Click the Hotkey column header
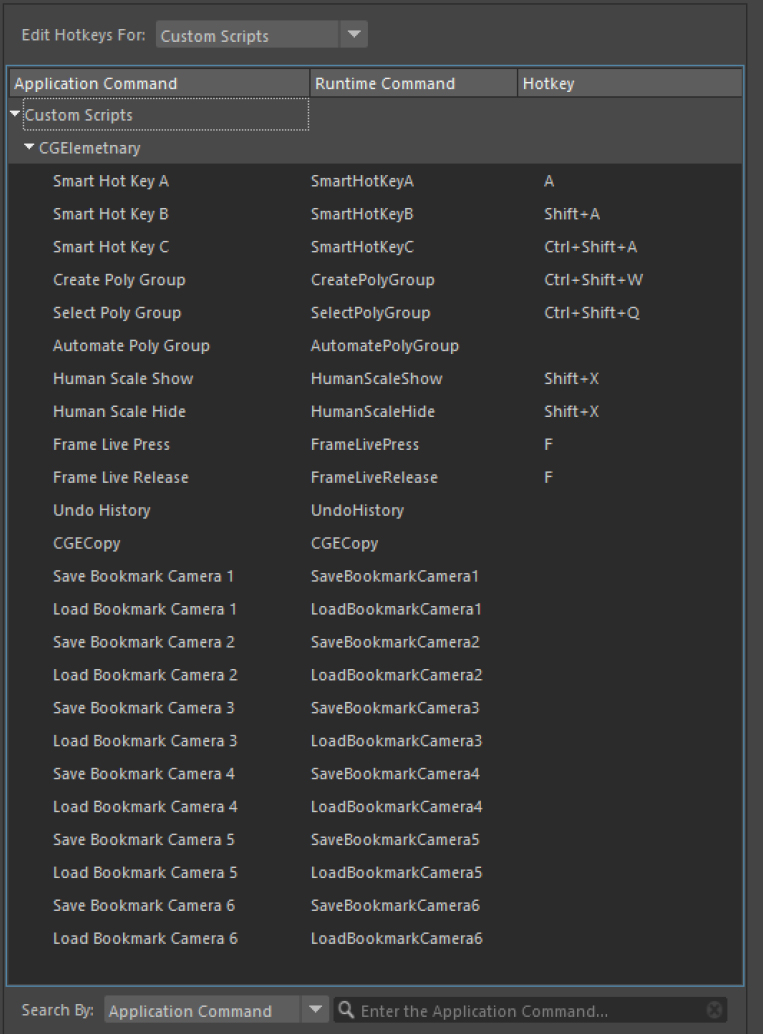 [629, 84]
